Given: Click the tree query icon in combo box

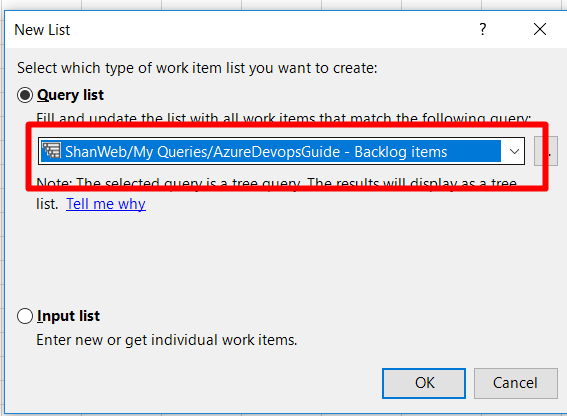Looking at the screenshot, I should point(51,150).
